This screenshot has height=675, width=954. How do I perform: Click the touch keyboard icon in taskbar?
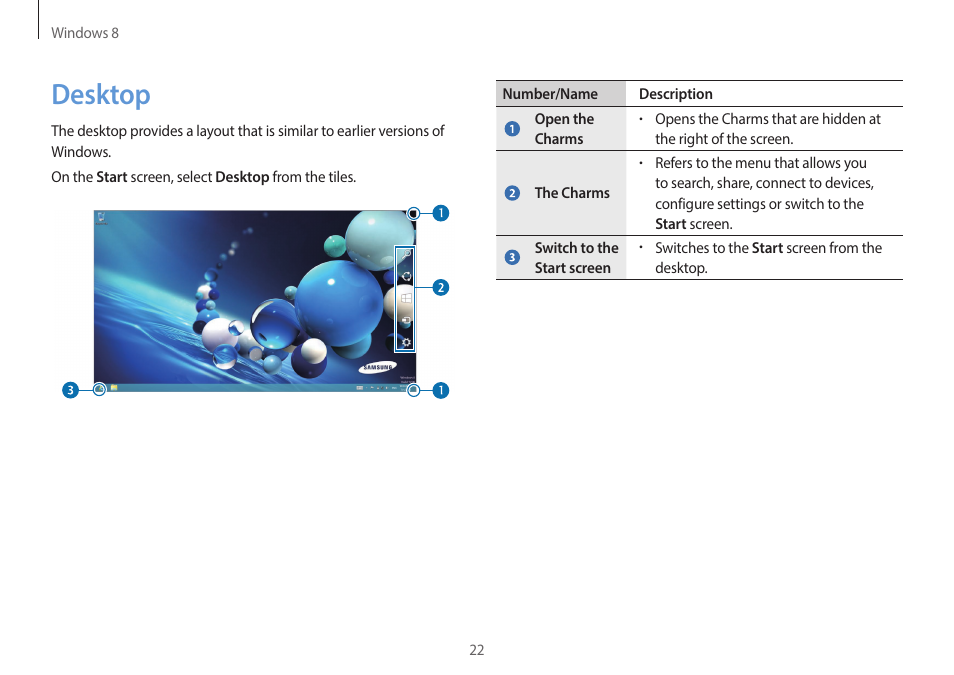tap(360, 388)
